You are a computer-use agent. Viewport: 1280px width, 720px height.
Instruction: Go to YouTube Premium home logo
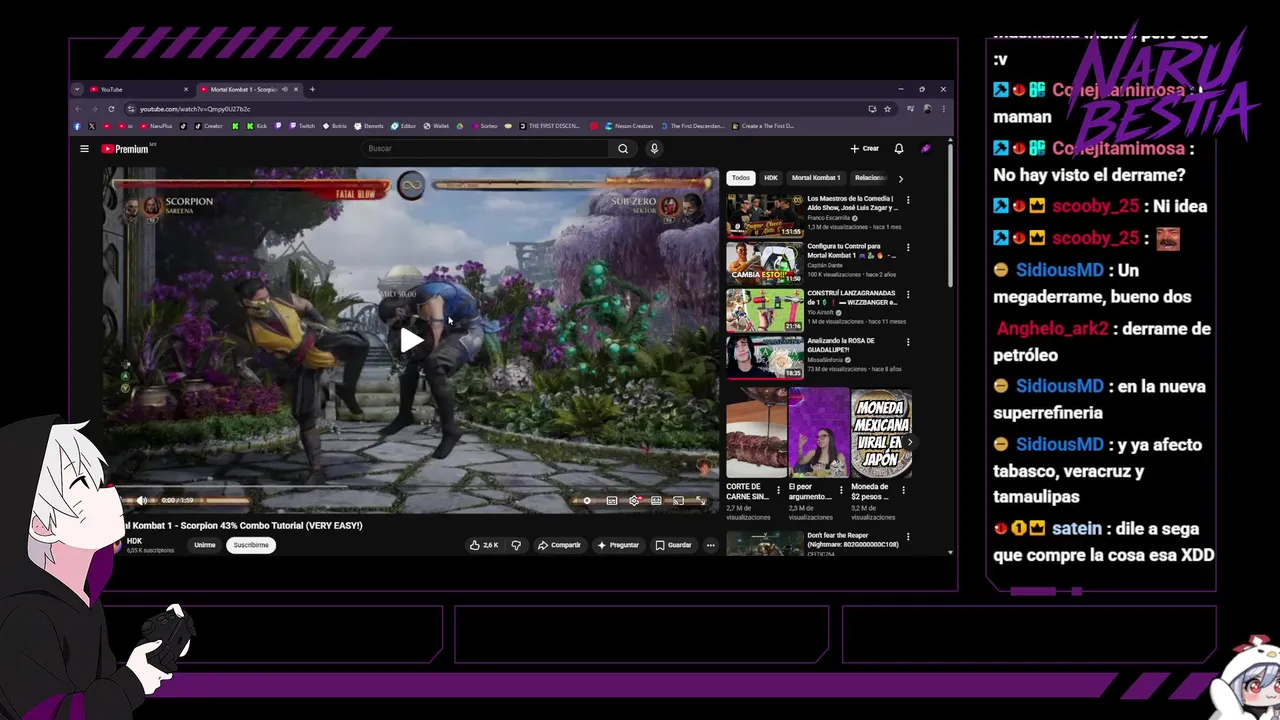[125, 149]
